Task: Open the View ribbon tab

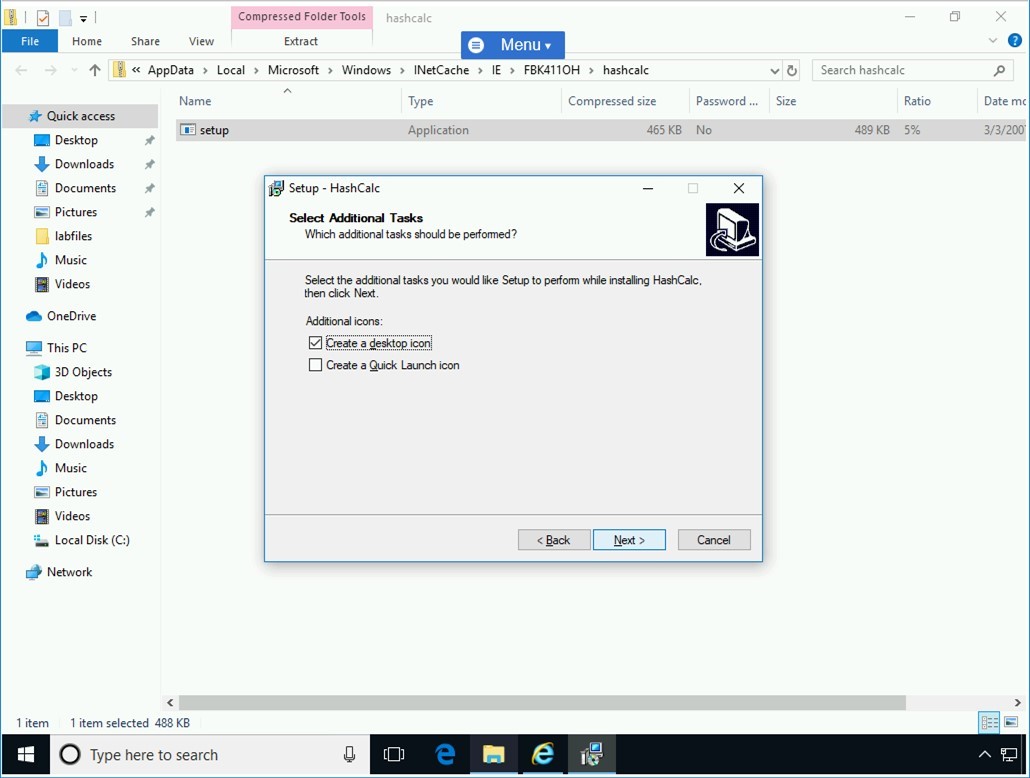Action: point(201,41)
